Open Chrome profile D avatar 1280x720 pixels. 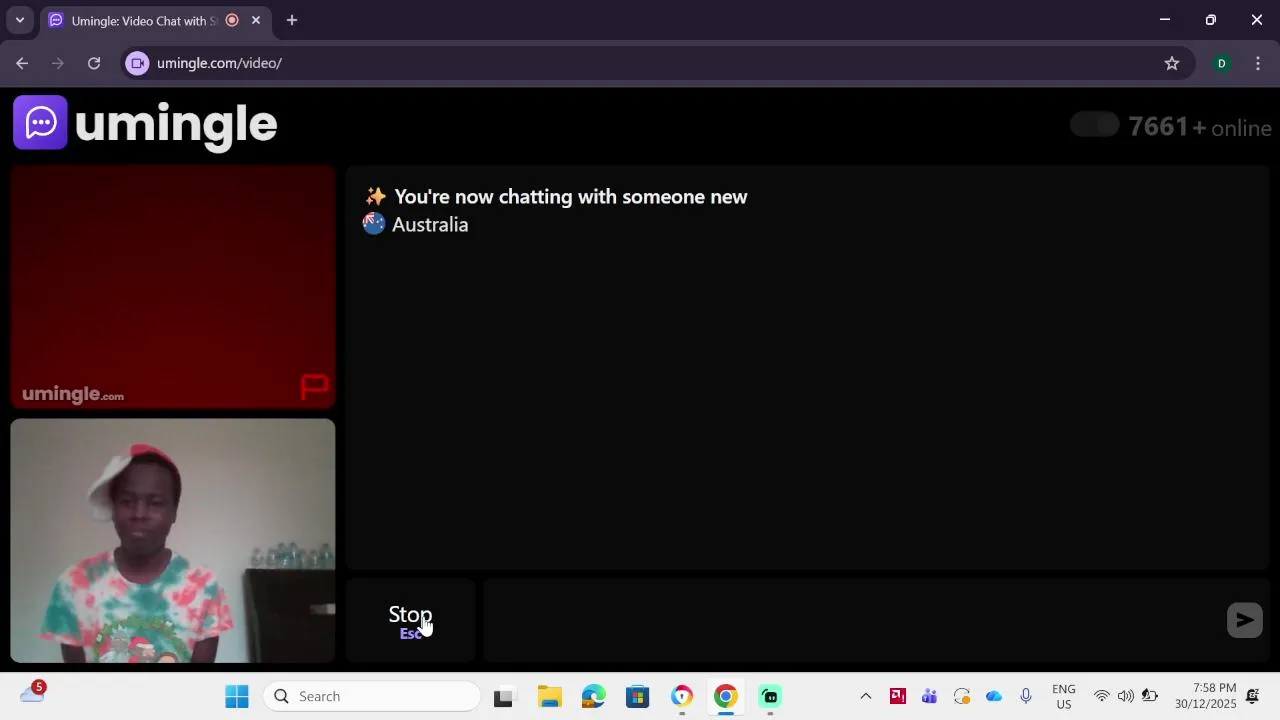point(1221,63)
